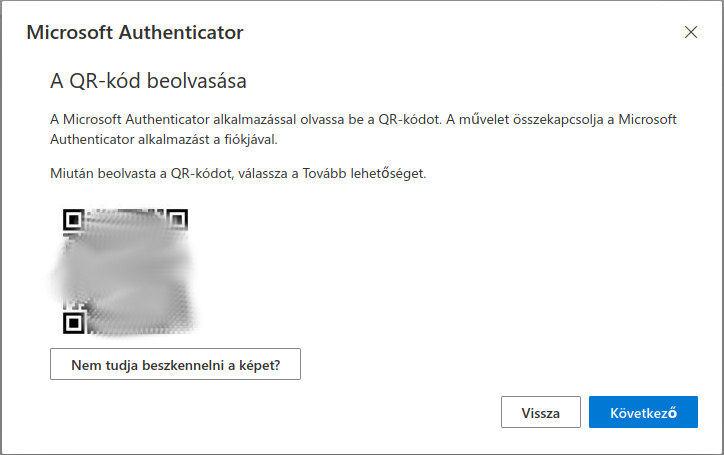Click the word "válassza" in the instructions
The image size is (724, 455).
coord(261,174)
